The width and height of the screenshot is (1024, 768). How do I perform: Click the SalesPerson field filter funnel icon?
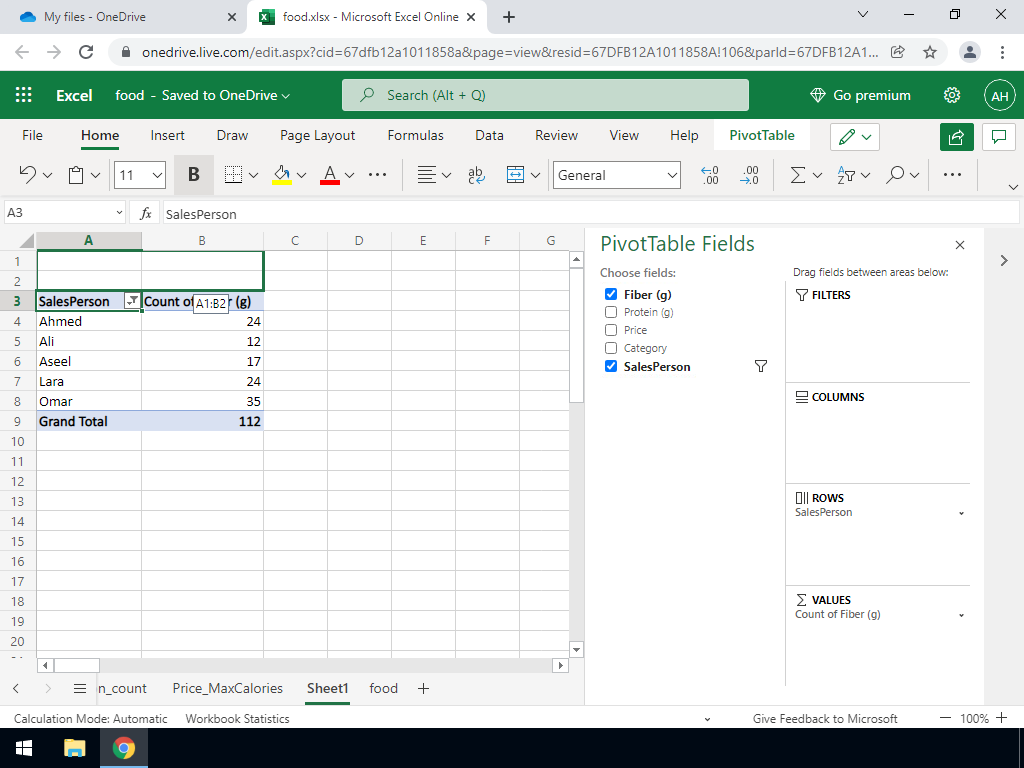[761, 366]
